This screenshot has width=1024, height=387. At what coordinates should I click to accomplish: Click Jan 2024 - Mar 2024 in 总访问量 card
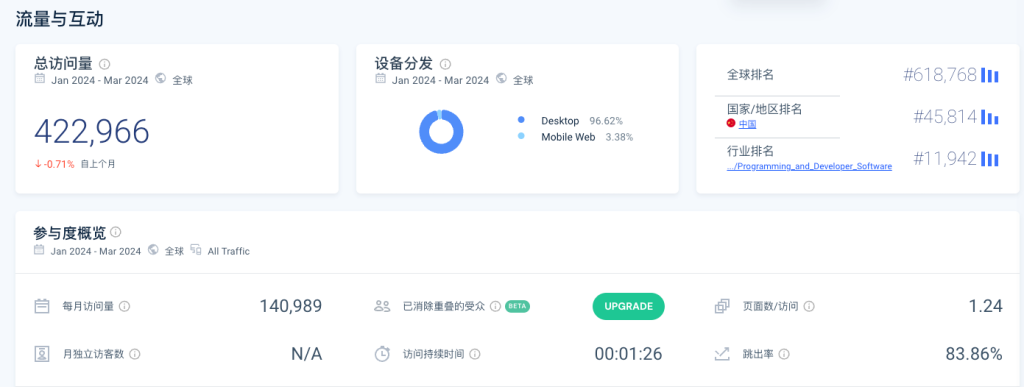100,80
